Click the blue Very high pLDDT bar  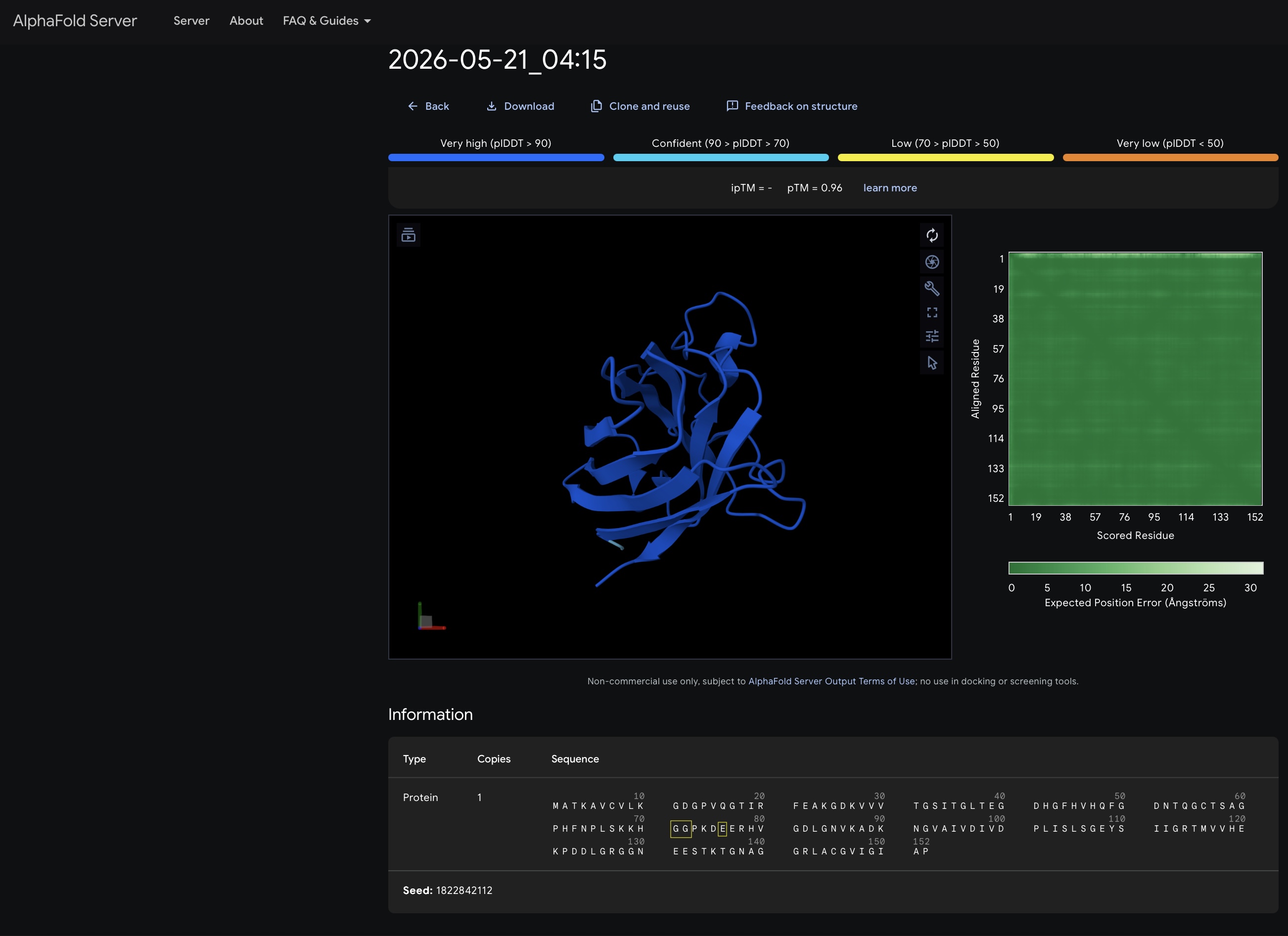pos(496,158)
